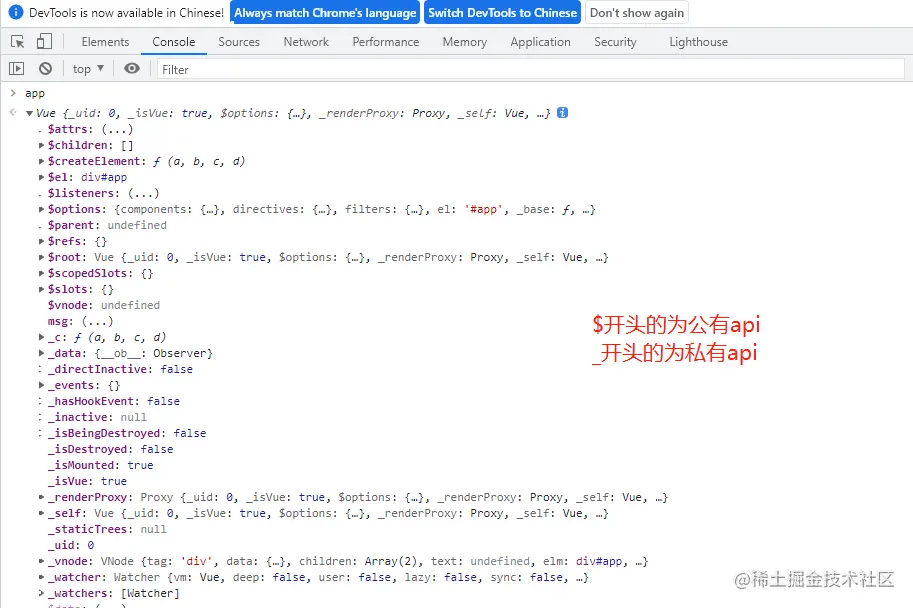This screenshot has height=608, width=913.
Task: Expand the $scopedSlots entry
Action: click(x=41, y=273)
